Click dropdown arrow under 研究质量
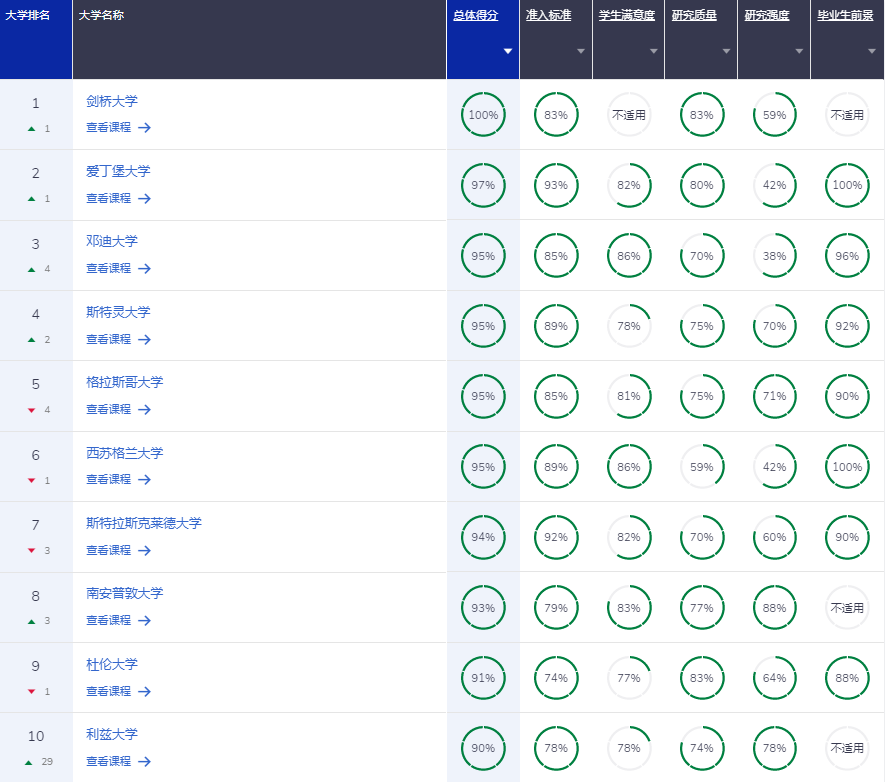Screen dimensions: 885x782 [x=726, y=51]
